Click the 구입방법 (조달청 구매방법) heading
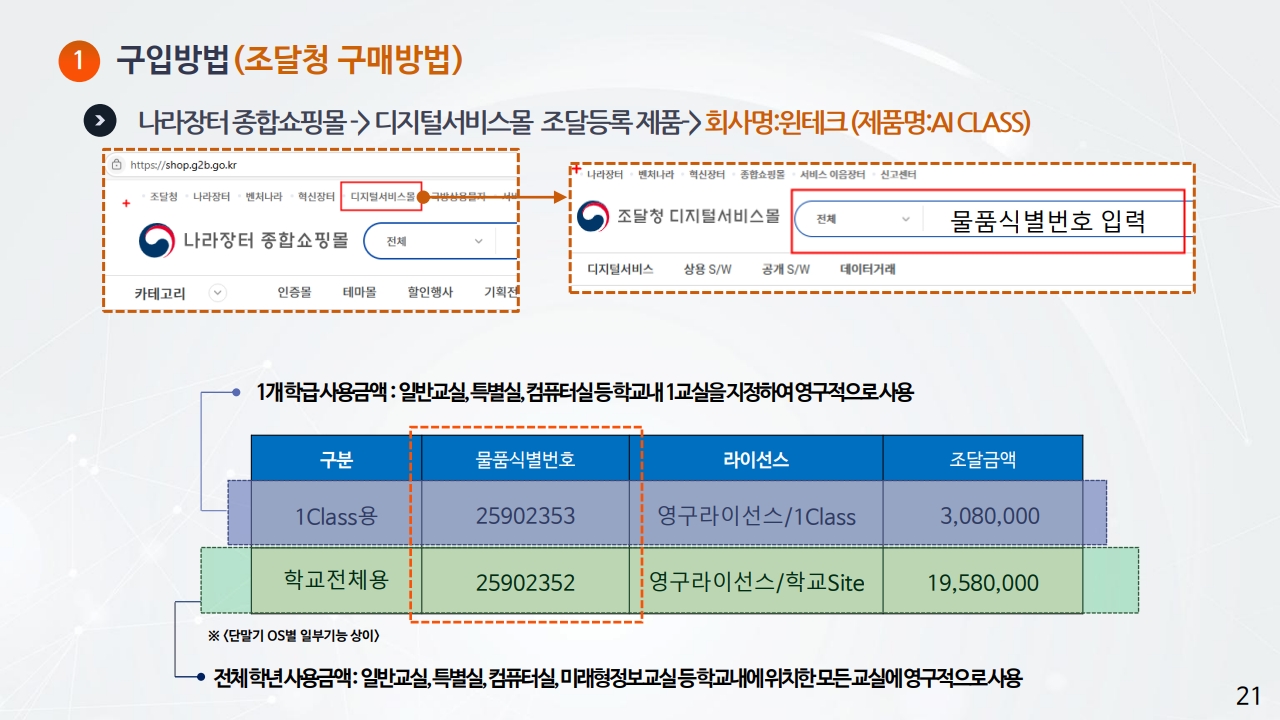Screen dimensions: 1280x720 click(289, 60)
